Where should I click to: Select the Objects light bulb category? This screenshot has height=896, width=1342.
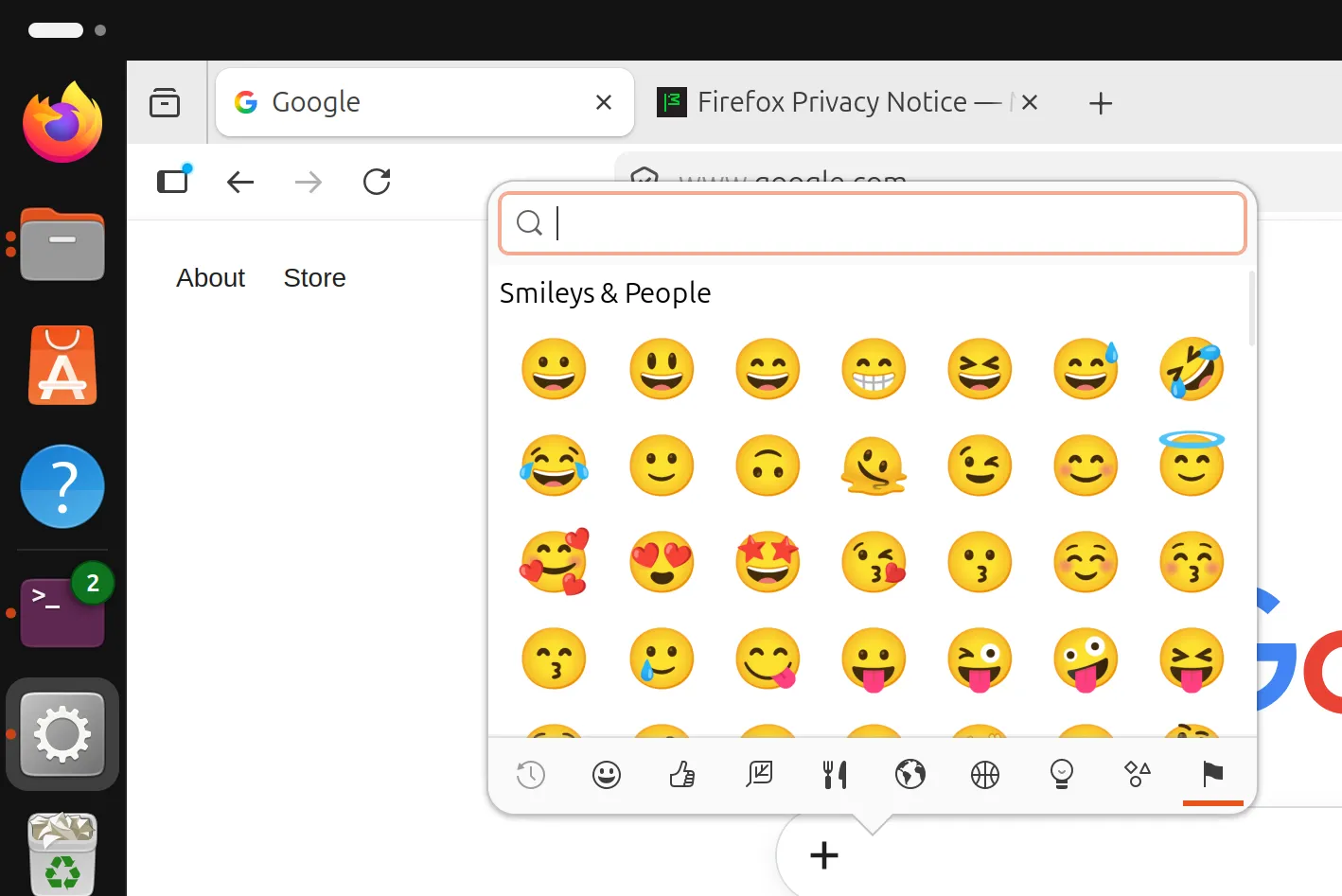click(1061, 775)
